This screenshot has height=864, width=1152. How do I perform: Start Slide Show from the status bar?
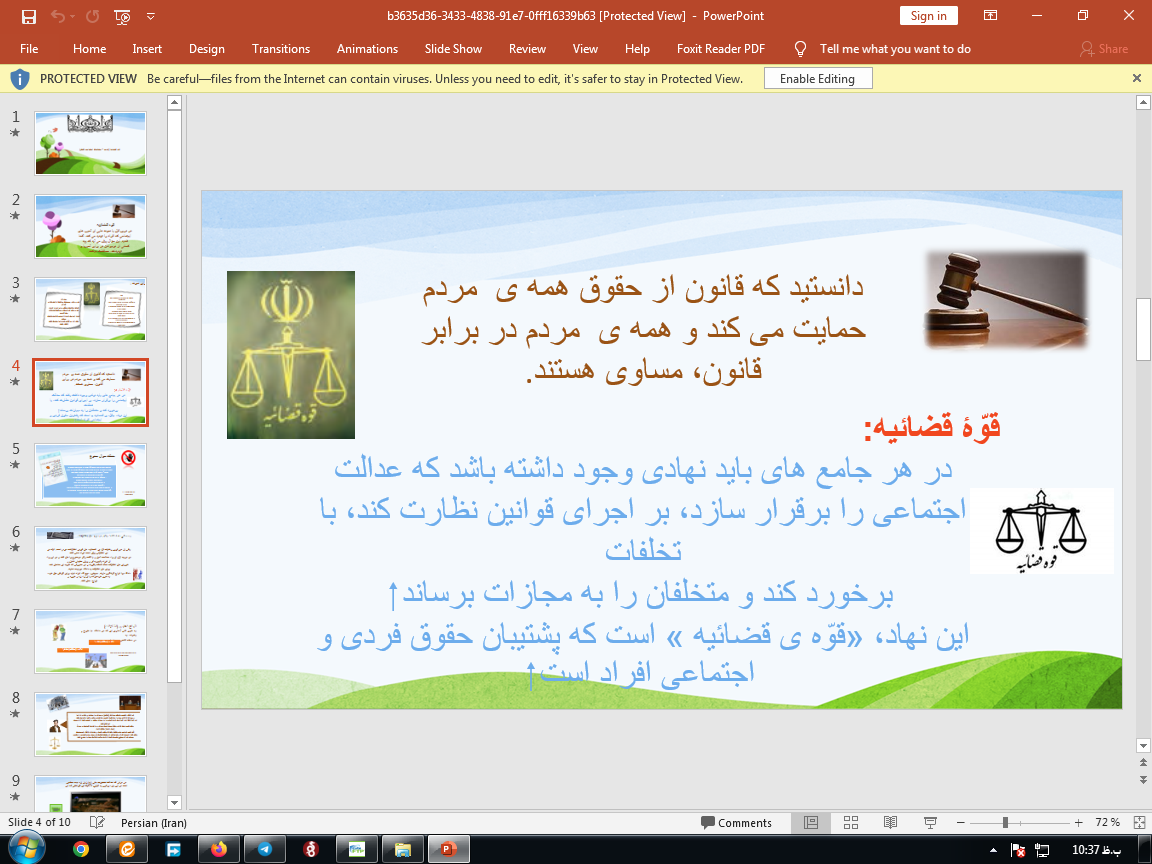point(929,823)
